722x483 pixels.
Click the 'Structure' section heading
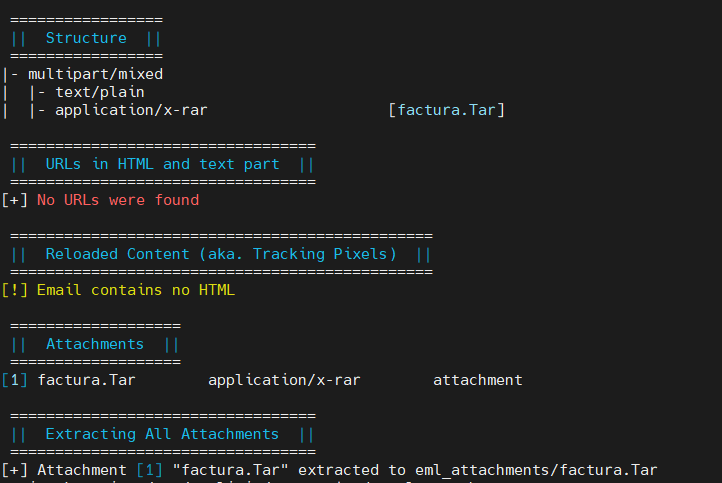point(86,38)
